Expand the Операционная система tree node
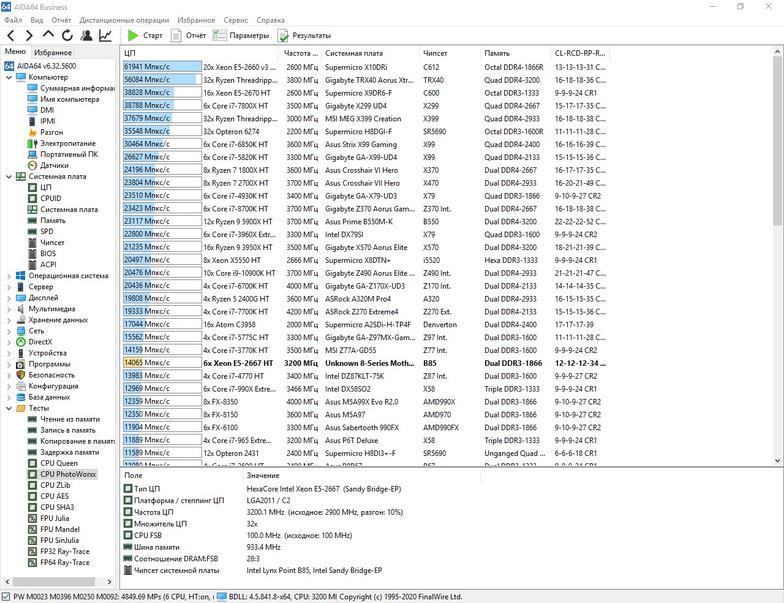Image resolution: width=784 pixels, height=603 pixels. click(8, 276)
